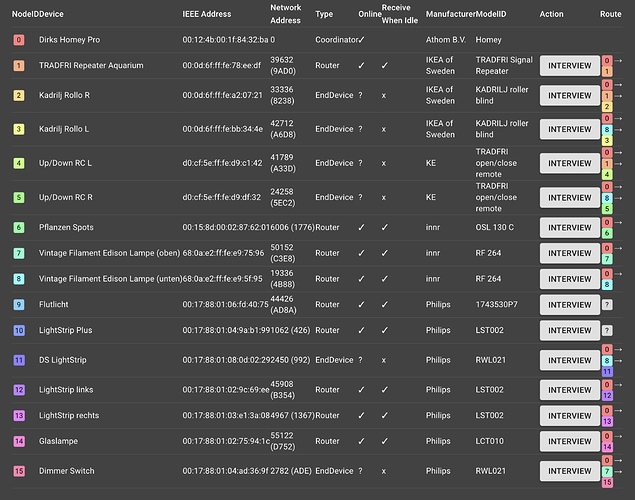This screenshot has width=635, height=500.
Task: Click the question mark route icon for LightStrip Plus
Action: click(x=607, y=330)
